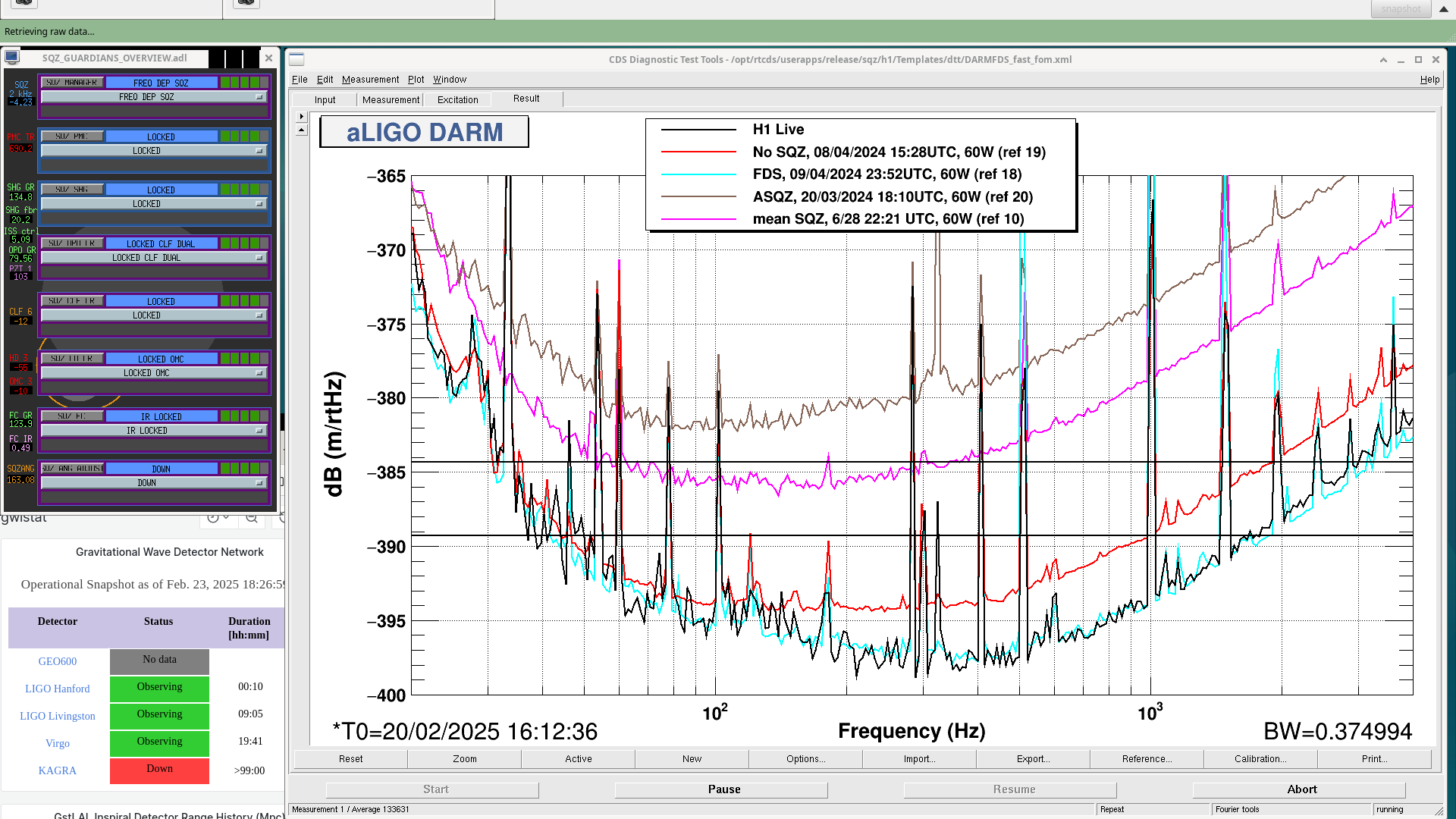Open the SQZ PMC guardian node button
Viewport: 1456px width, 819px height.
coord(72,136)
